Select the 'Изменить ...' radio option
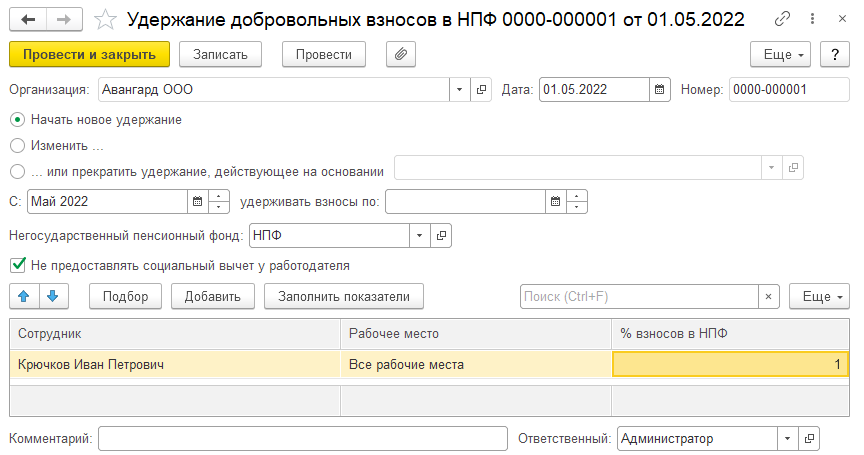 [x=17, y=146]
